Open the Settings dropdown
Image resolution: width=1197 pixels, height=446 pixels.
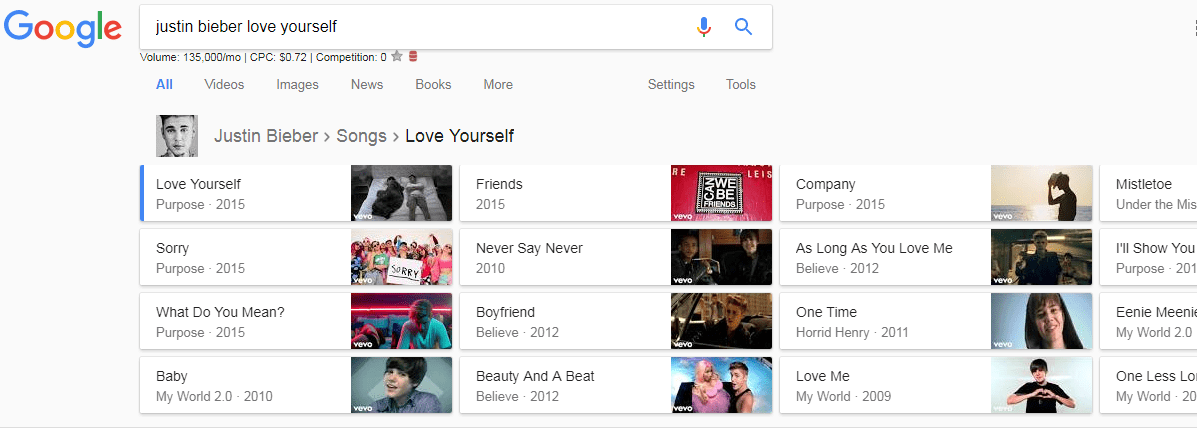pyautogui.click(x=671, y=85)
